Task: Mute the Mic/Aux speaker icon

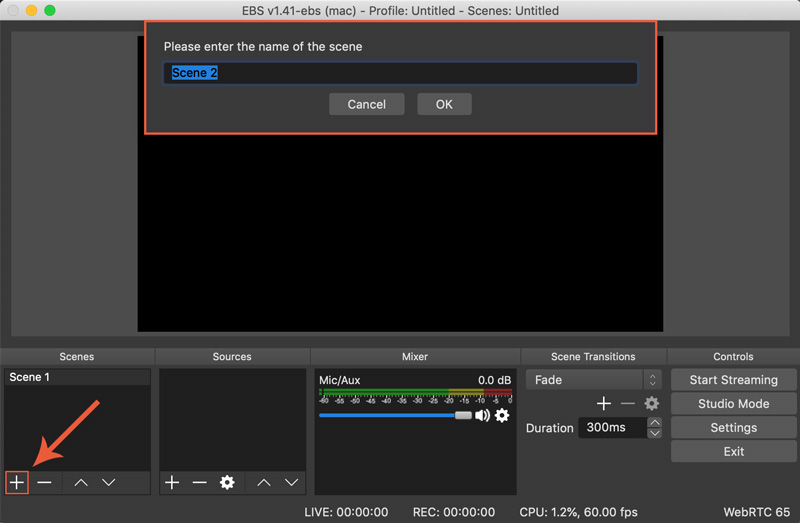Action: click(483, 415)
